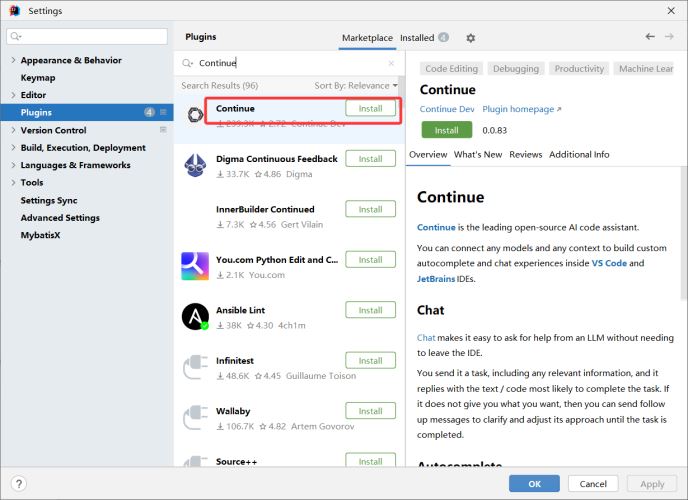Open the Plugin homepage link
Viewport: 688px width, 500px height.
click(x=521, y=109)
